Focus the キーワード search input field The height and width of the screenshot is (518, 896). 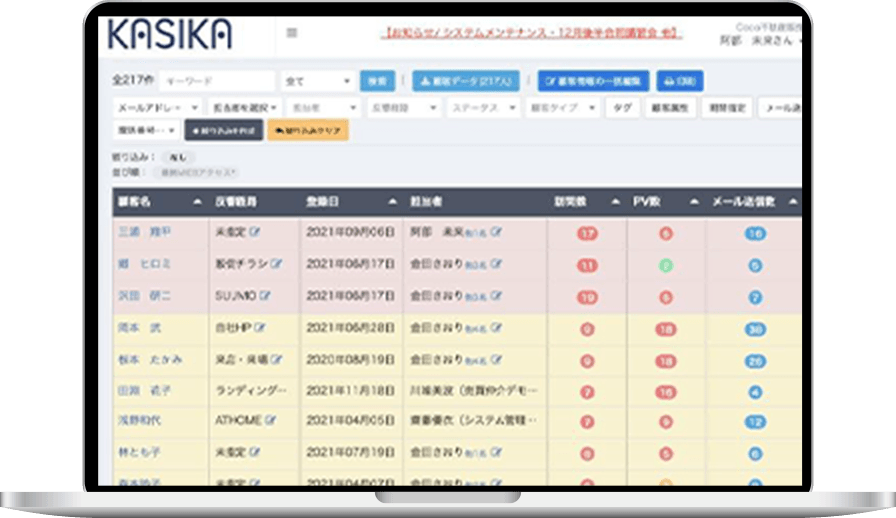[x=217, y=81]
